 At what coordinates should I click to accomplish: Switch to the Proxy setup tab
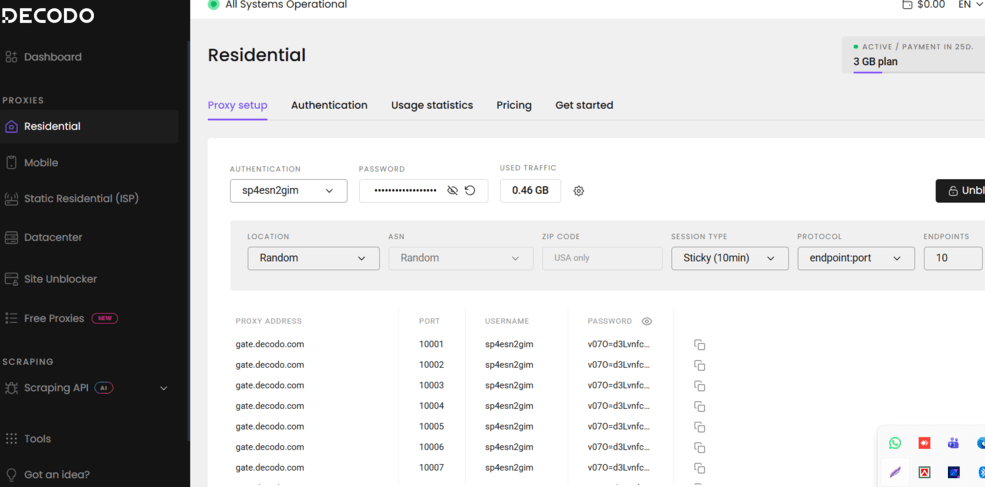point(237,106)
